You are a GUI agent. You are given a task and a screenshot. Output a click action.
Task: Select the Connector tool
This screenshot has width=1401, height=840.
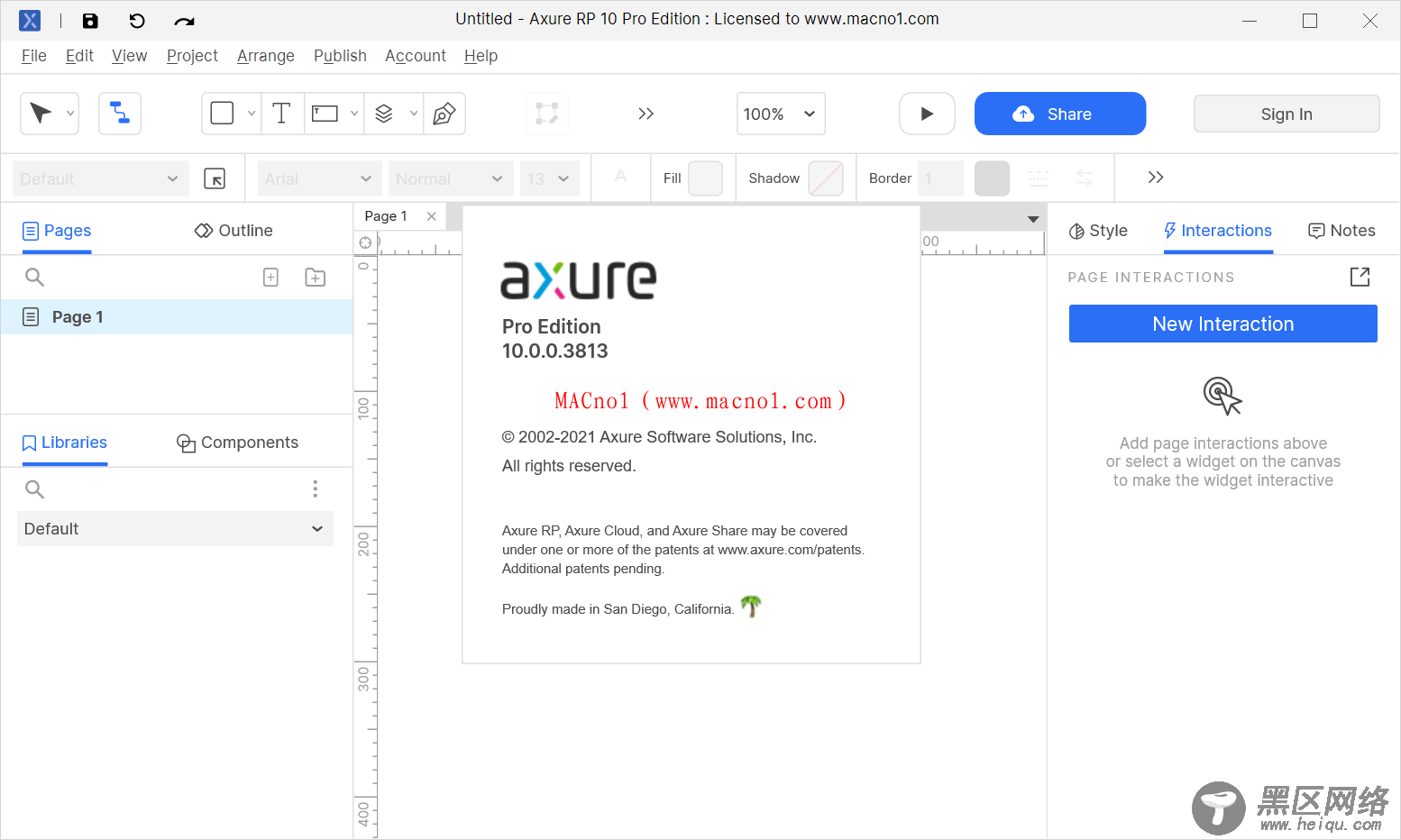[x=120, y=114]
